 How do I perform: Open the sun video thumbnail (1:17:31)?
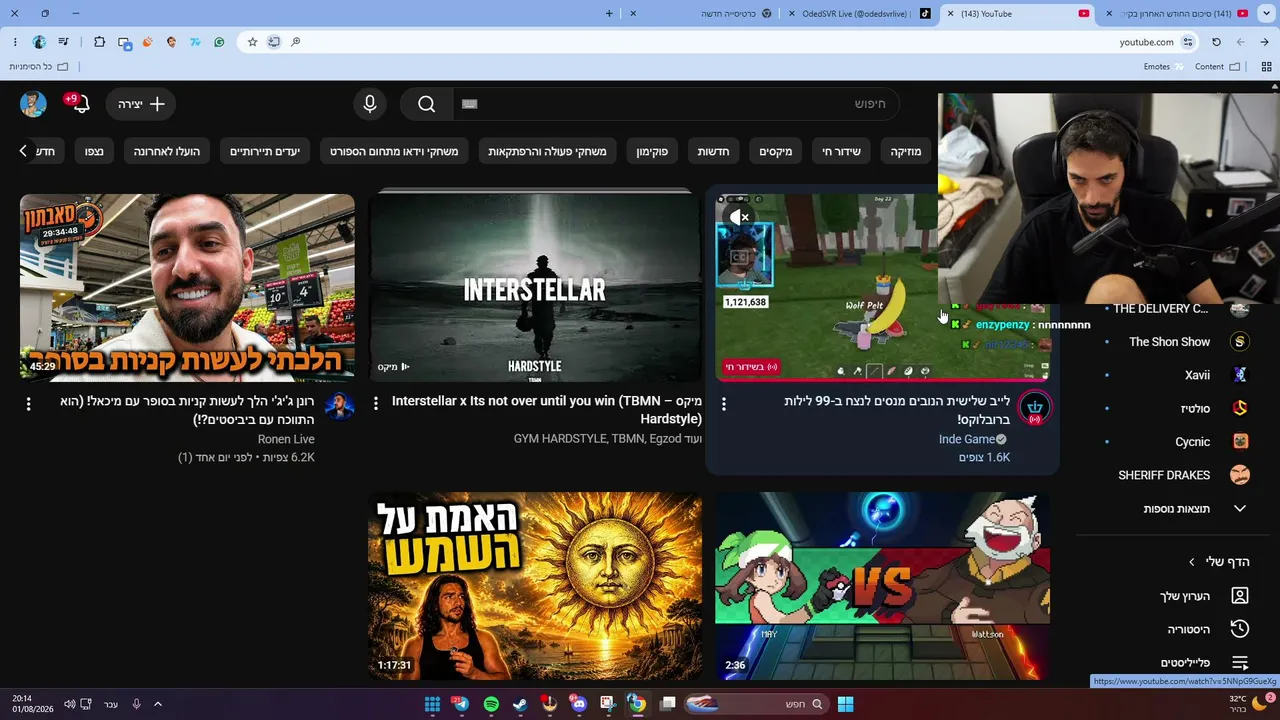coord(535,586)
